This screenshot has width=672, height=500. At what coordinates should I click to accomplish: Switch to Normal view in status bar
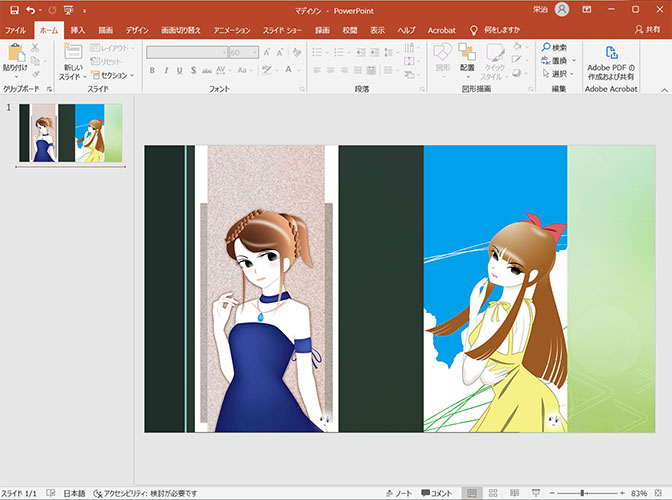(x=471, y=493)
